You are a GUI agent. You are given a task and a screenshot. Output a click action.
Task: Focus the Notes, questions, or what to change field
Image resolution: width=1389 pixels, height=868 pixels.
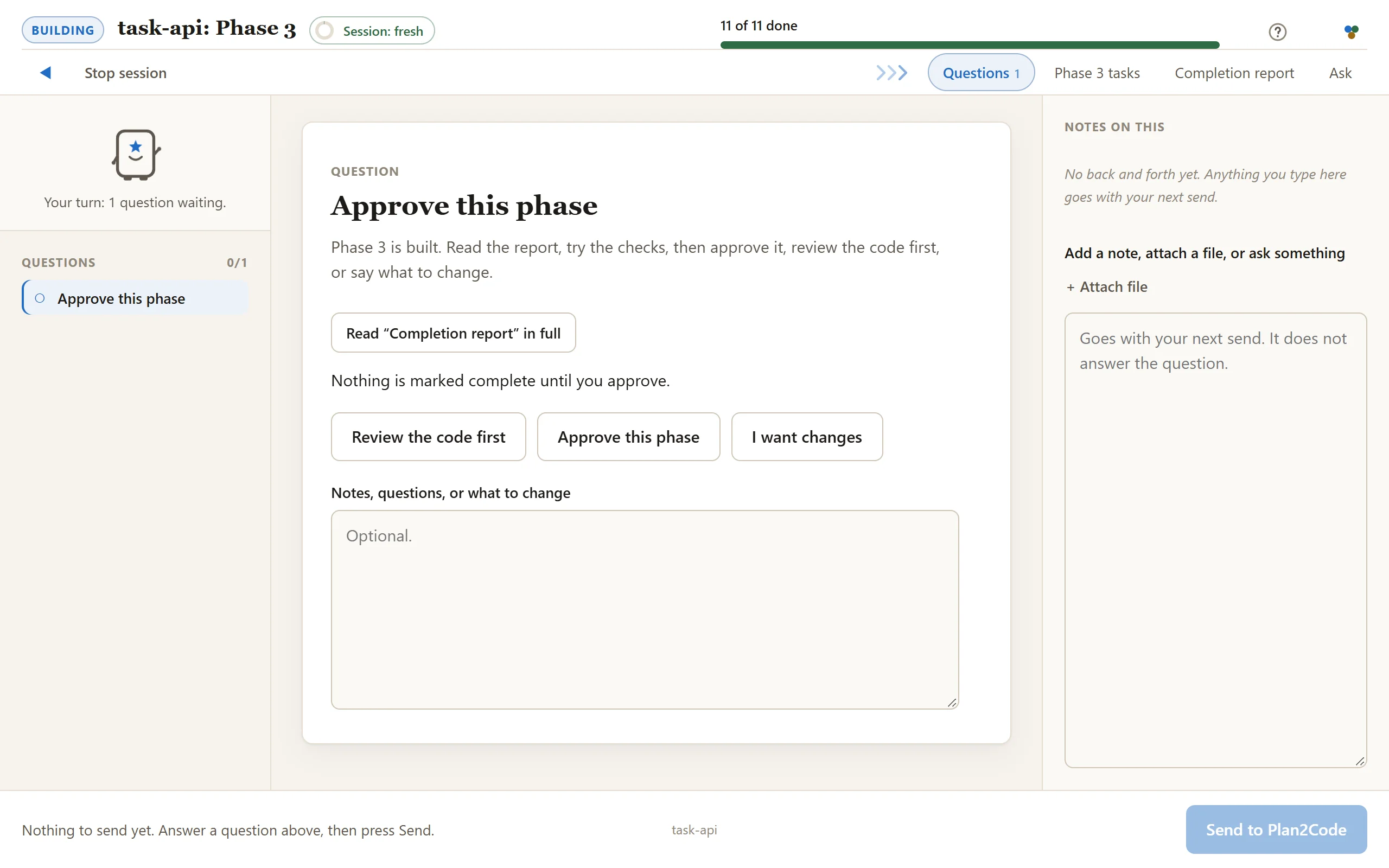645,609
